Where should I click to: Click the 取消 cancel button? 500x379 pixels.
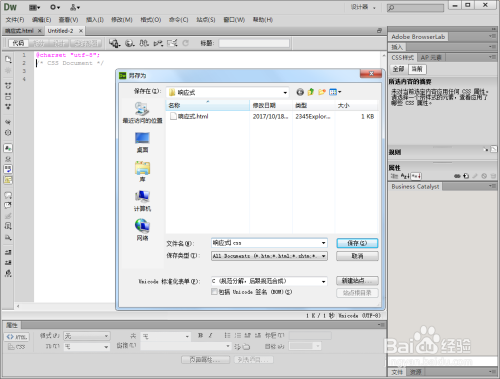point(357,256)
